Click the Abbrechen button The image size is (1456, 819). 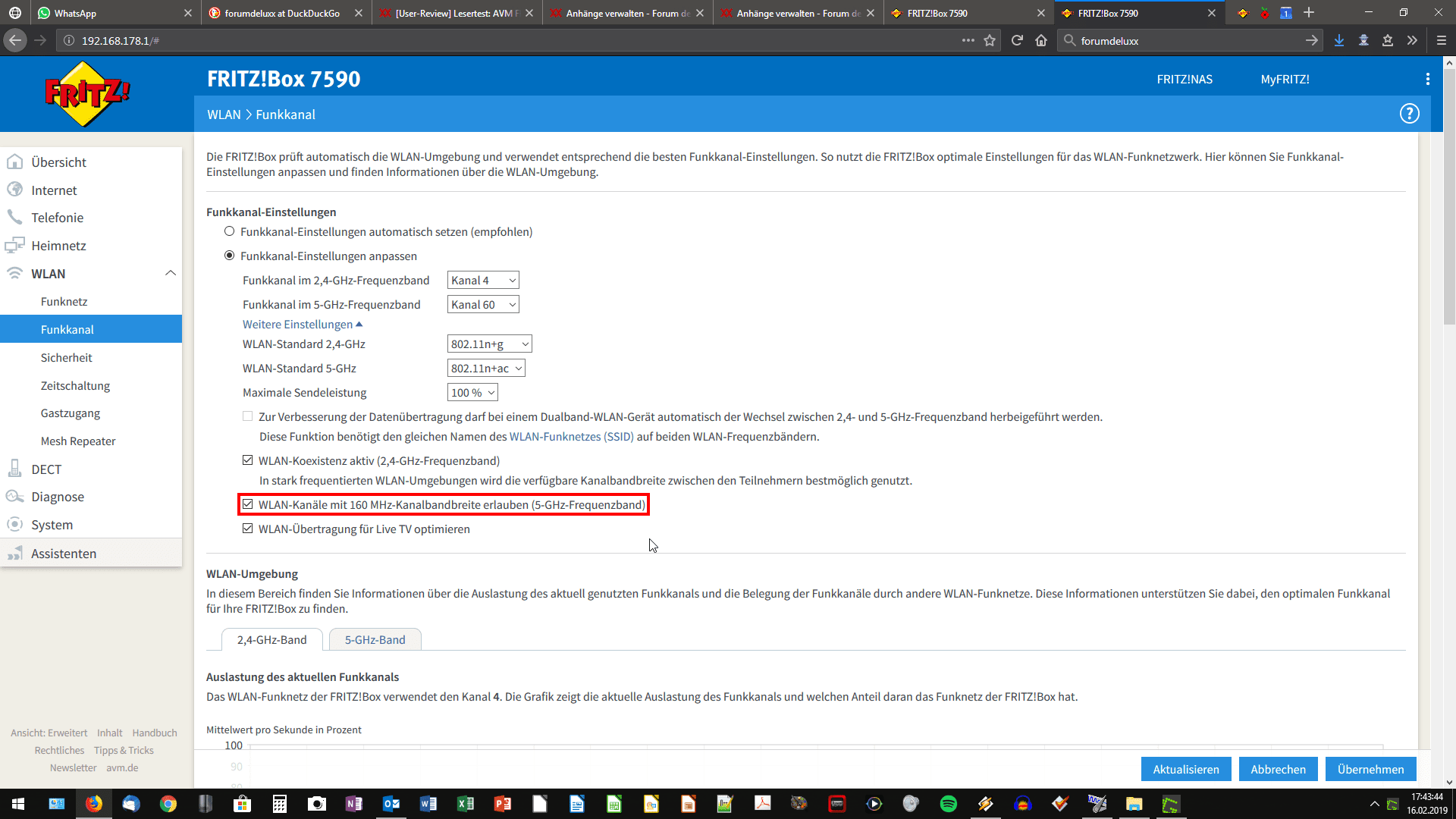pos(1278,769)
